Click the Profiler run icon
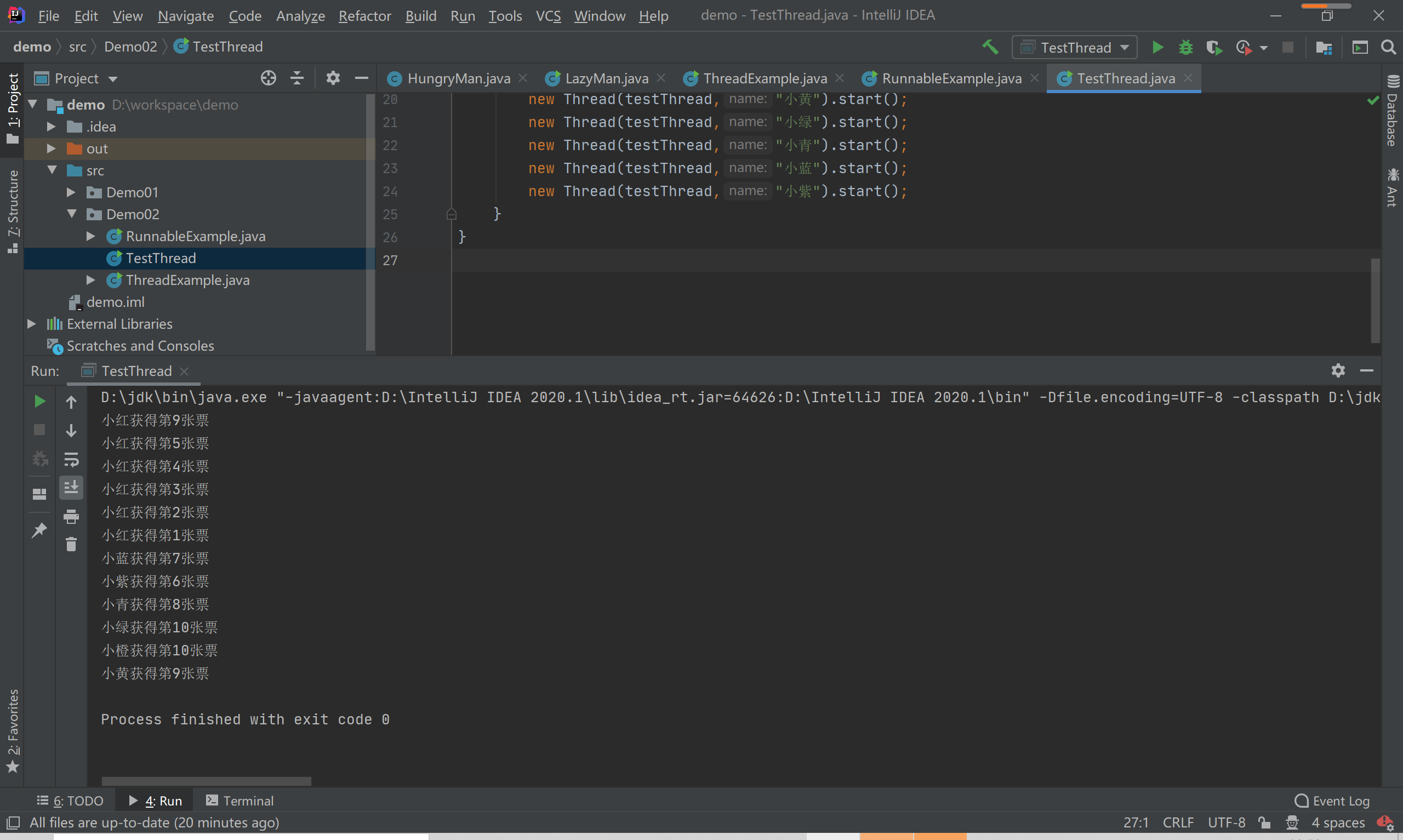This screenshot has height=840, width=1403. [x=1244, y=47]
